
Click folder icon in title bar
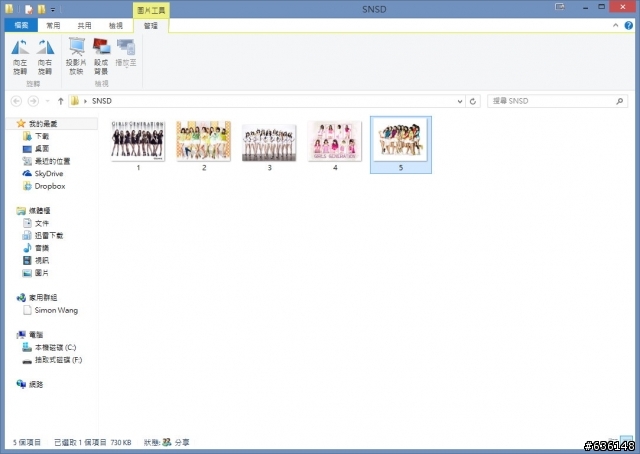(x=9, y=9)
